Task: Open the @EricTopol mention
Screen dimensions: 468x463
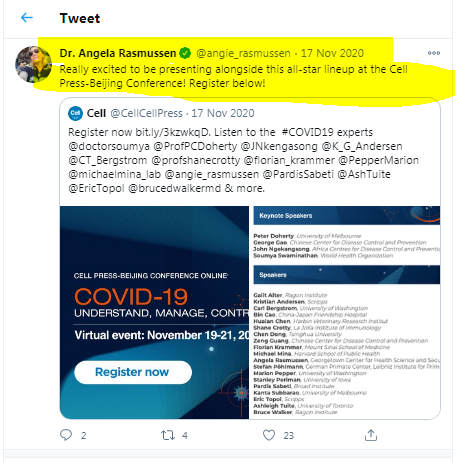Action: [x=96, y=188]
